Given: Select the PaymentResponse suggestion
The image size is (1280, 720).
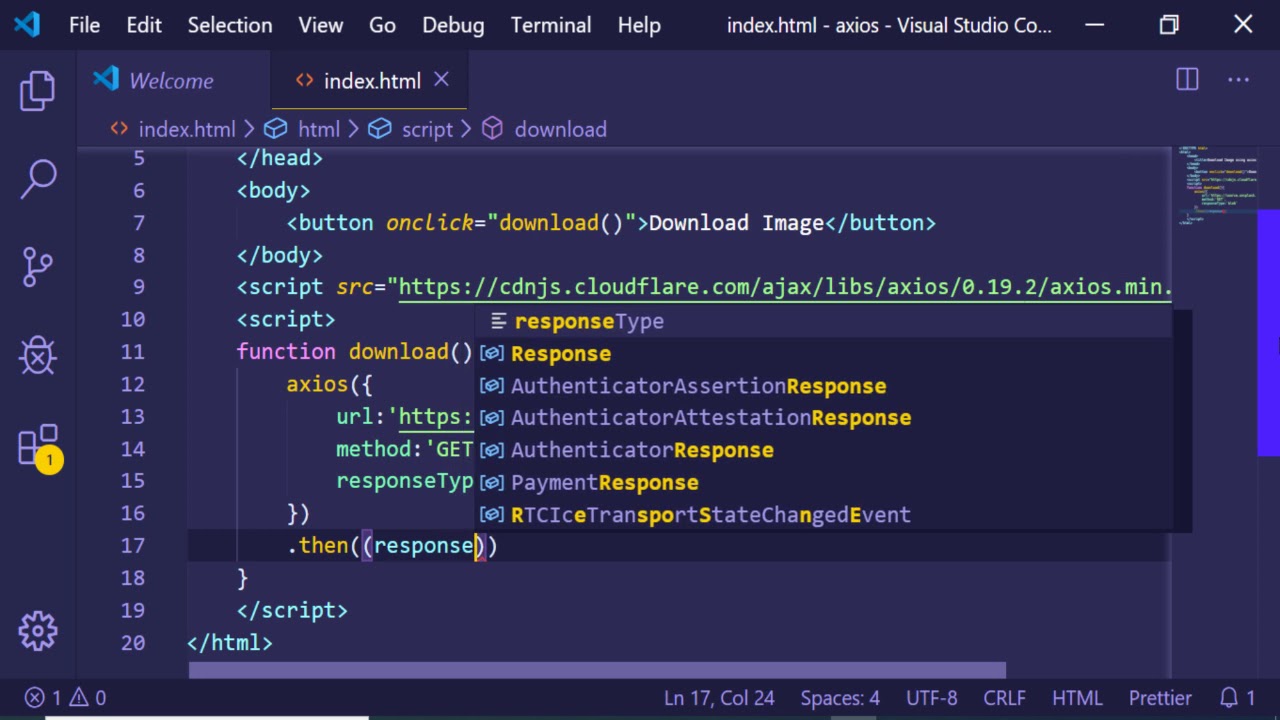Looking at the screenshot, I should click(x=604, y=483).
